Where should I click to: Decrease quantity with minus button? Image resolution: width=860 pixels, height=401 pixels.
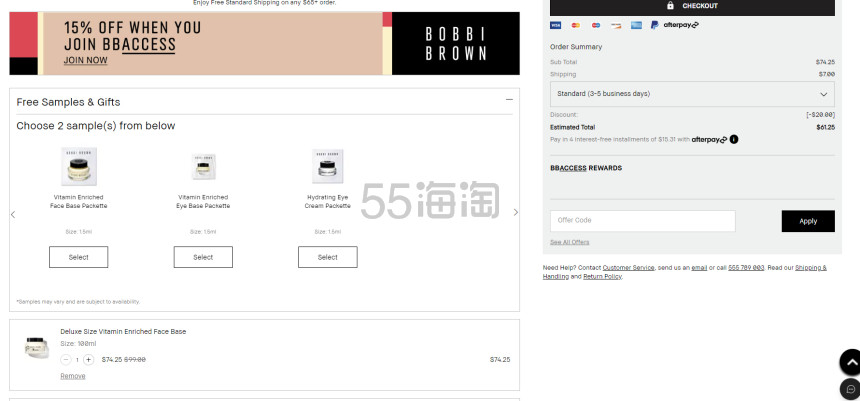point(66,360)
